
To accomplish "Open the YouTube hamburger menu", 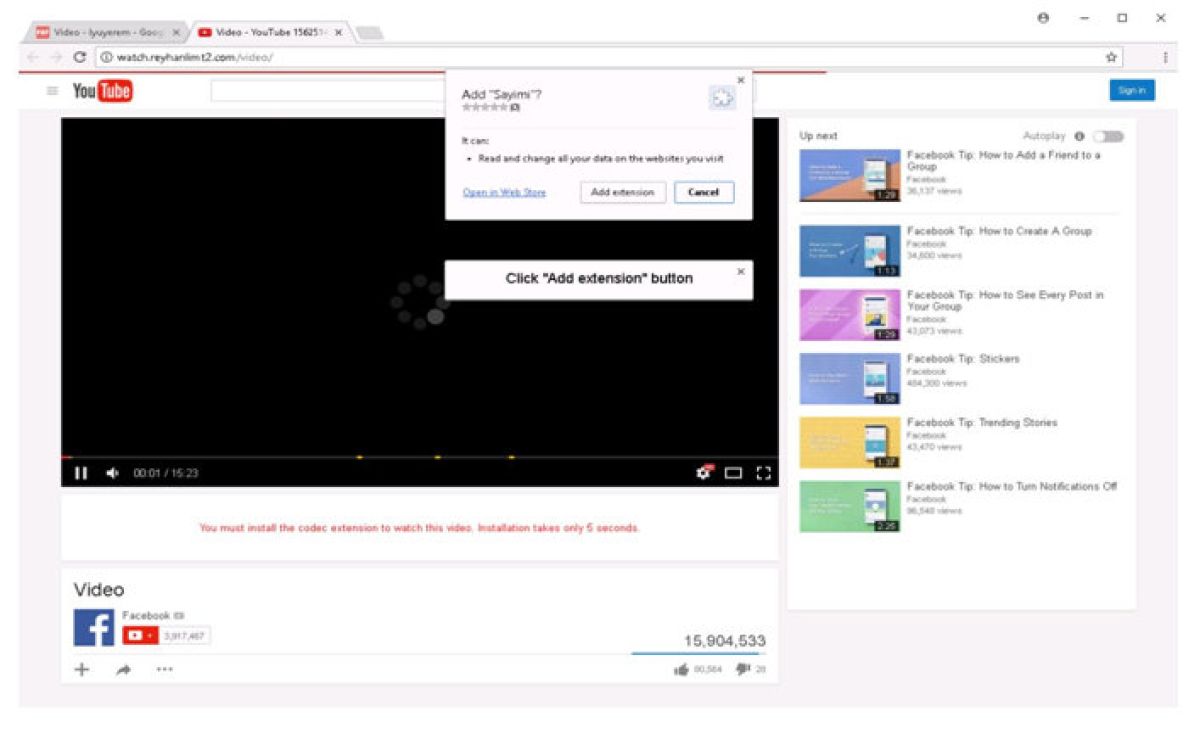I will (x=52, y=91).
